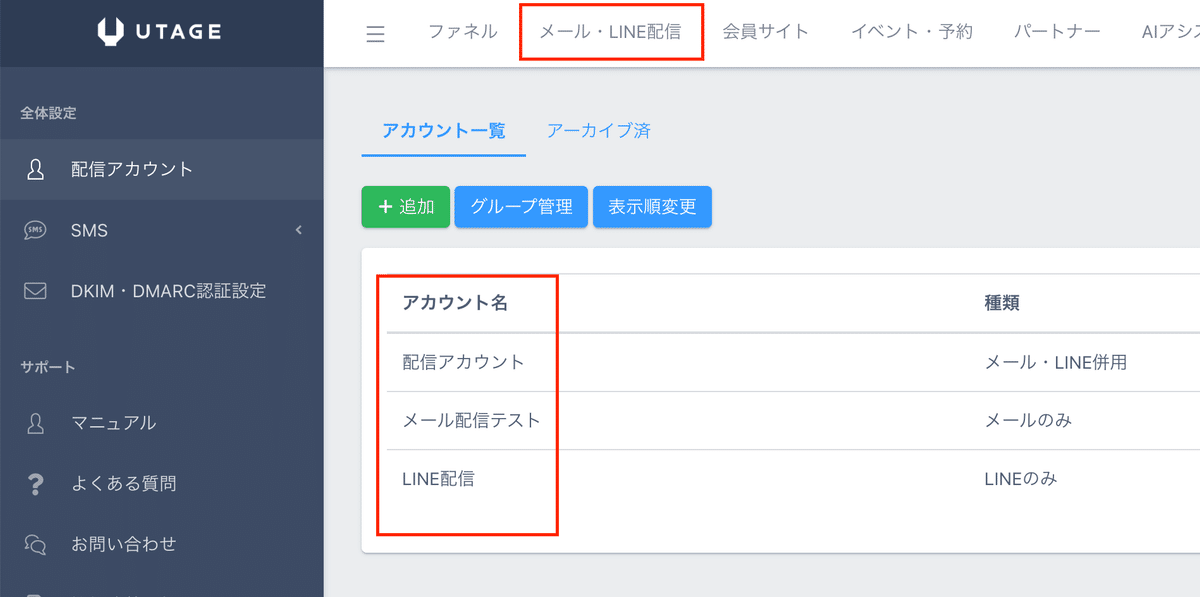This screenshot has height=597, width=1200.
Task: Open the 会員サイト menu
Action: (x=766, y=32)
